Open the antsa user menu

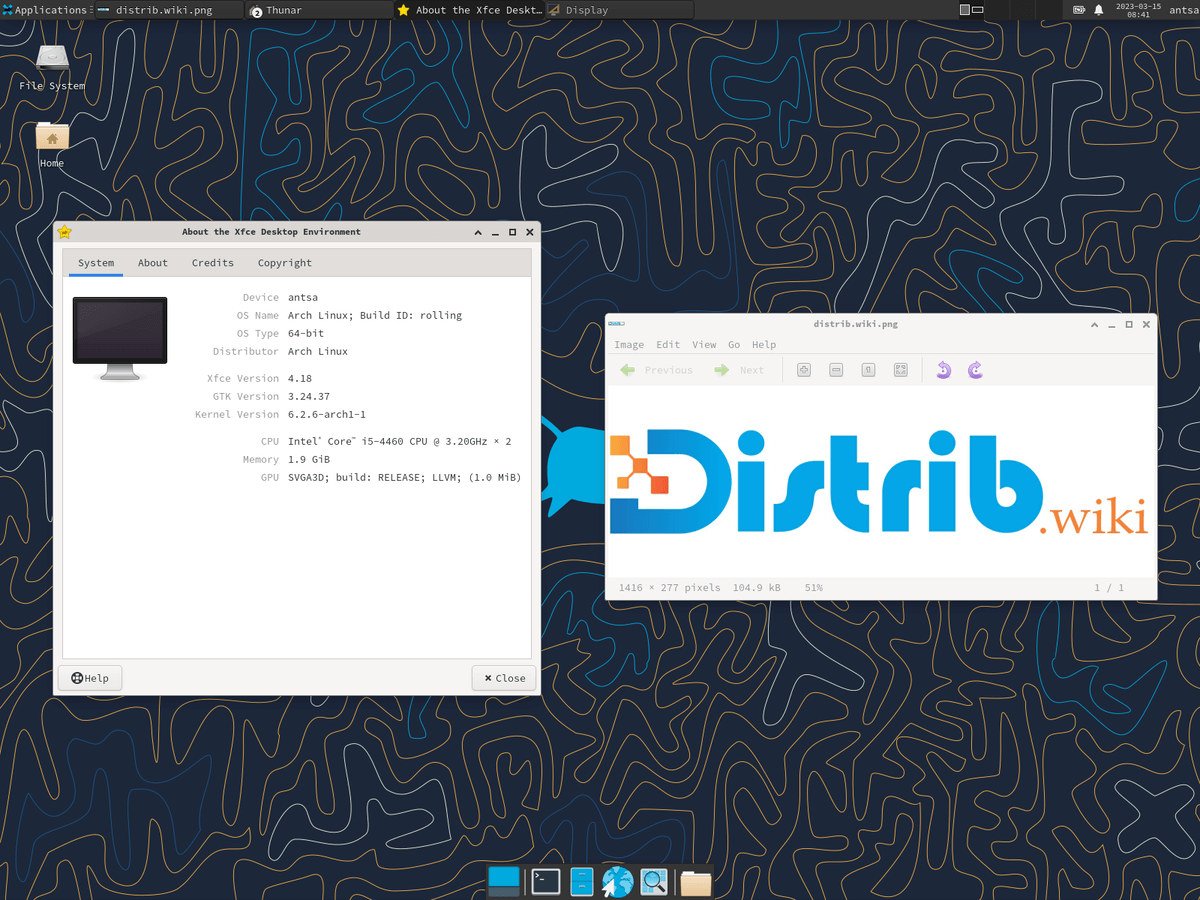[1183, 10]
